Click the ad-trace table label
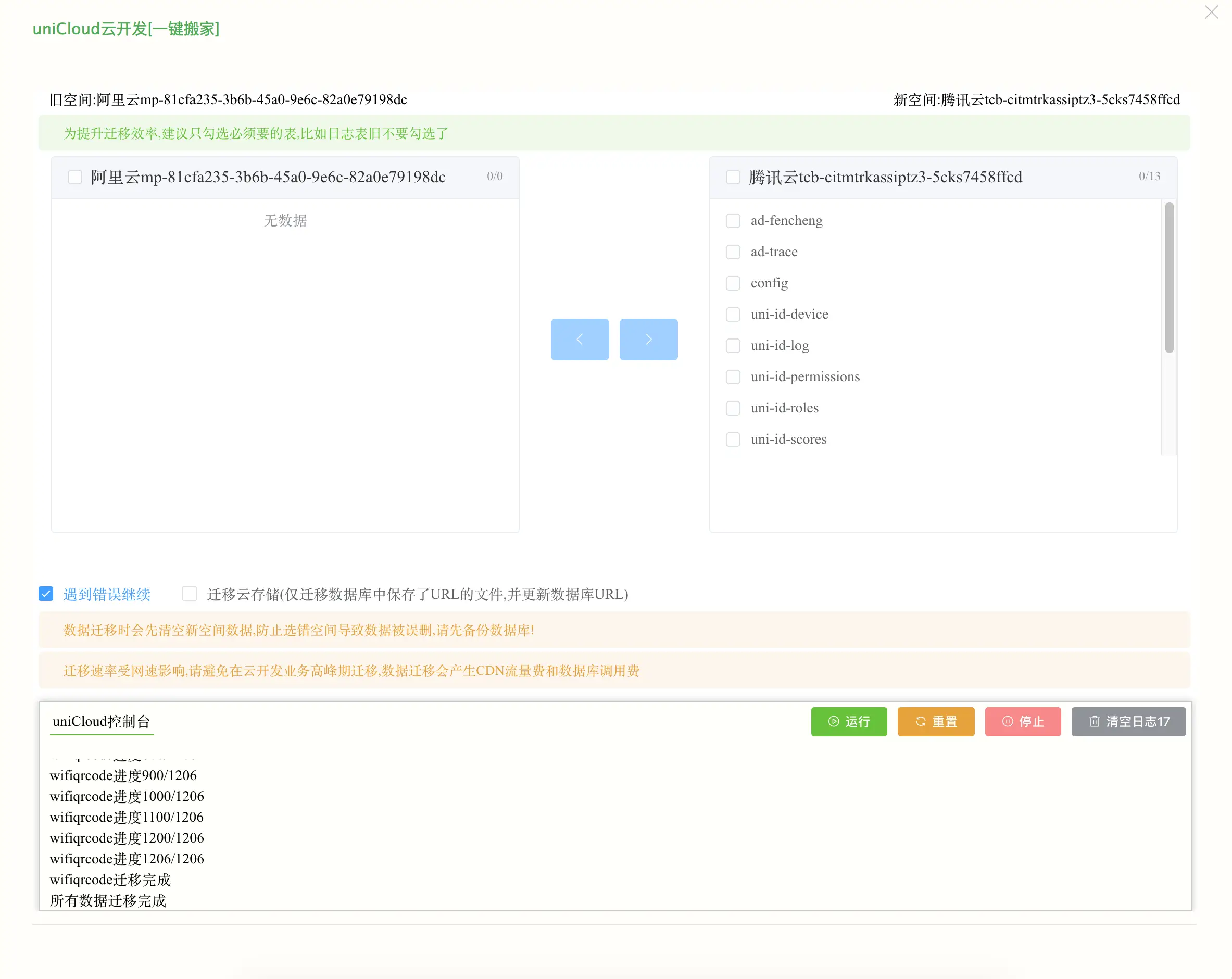Viewport: 1232px width, 979px height. pos(774,252)
